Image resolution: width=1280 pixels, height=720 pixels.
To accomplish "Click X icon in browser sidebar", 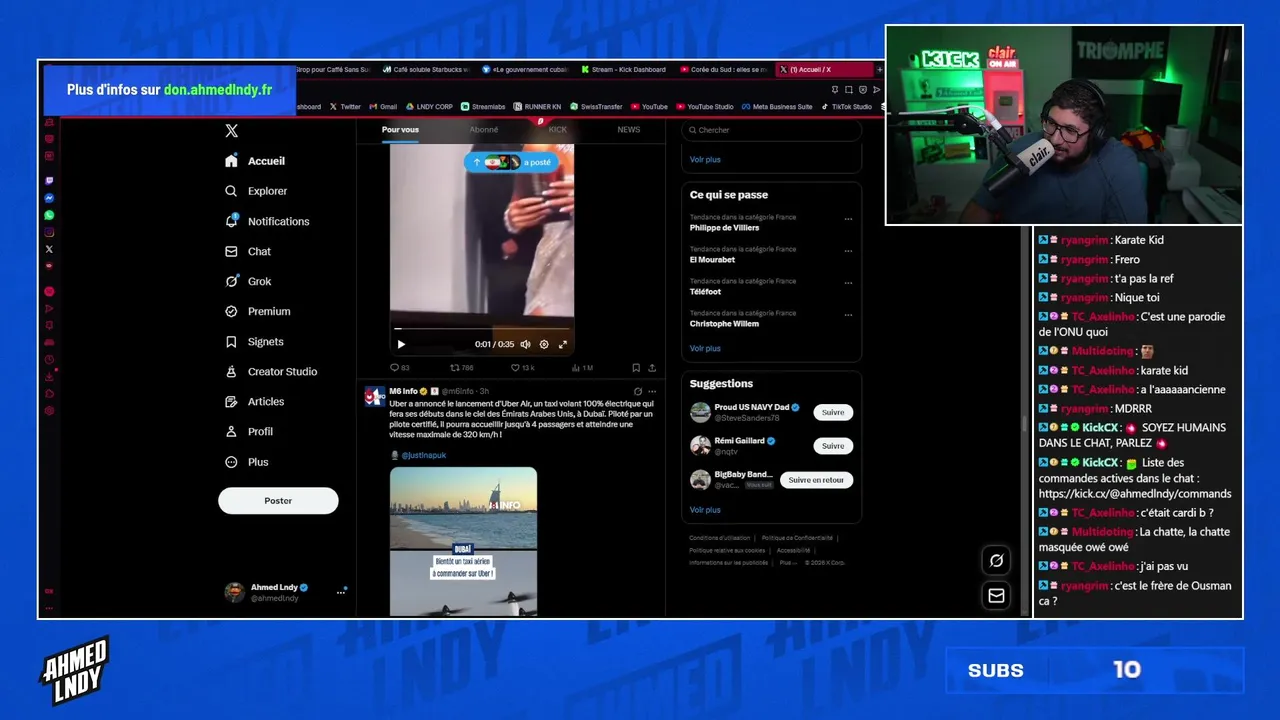I will (49, 249).
